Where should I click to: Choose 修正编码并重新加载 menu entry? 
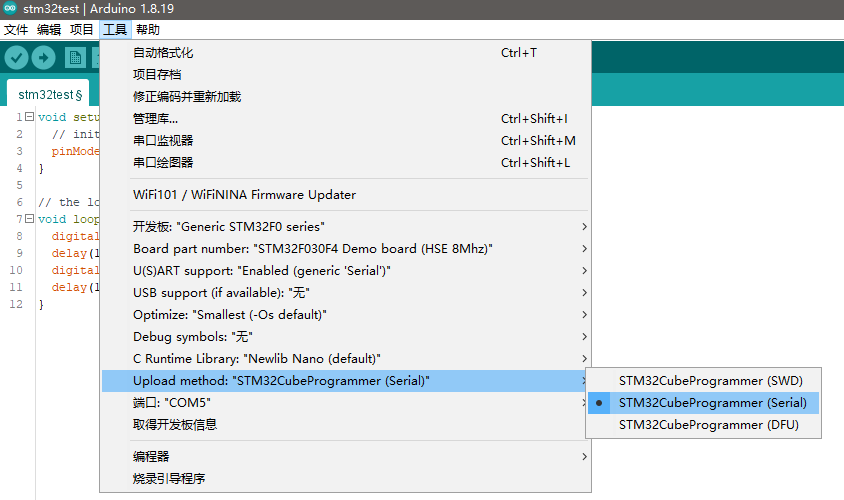(x=345, y=97)
